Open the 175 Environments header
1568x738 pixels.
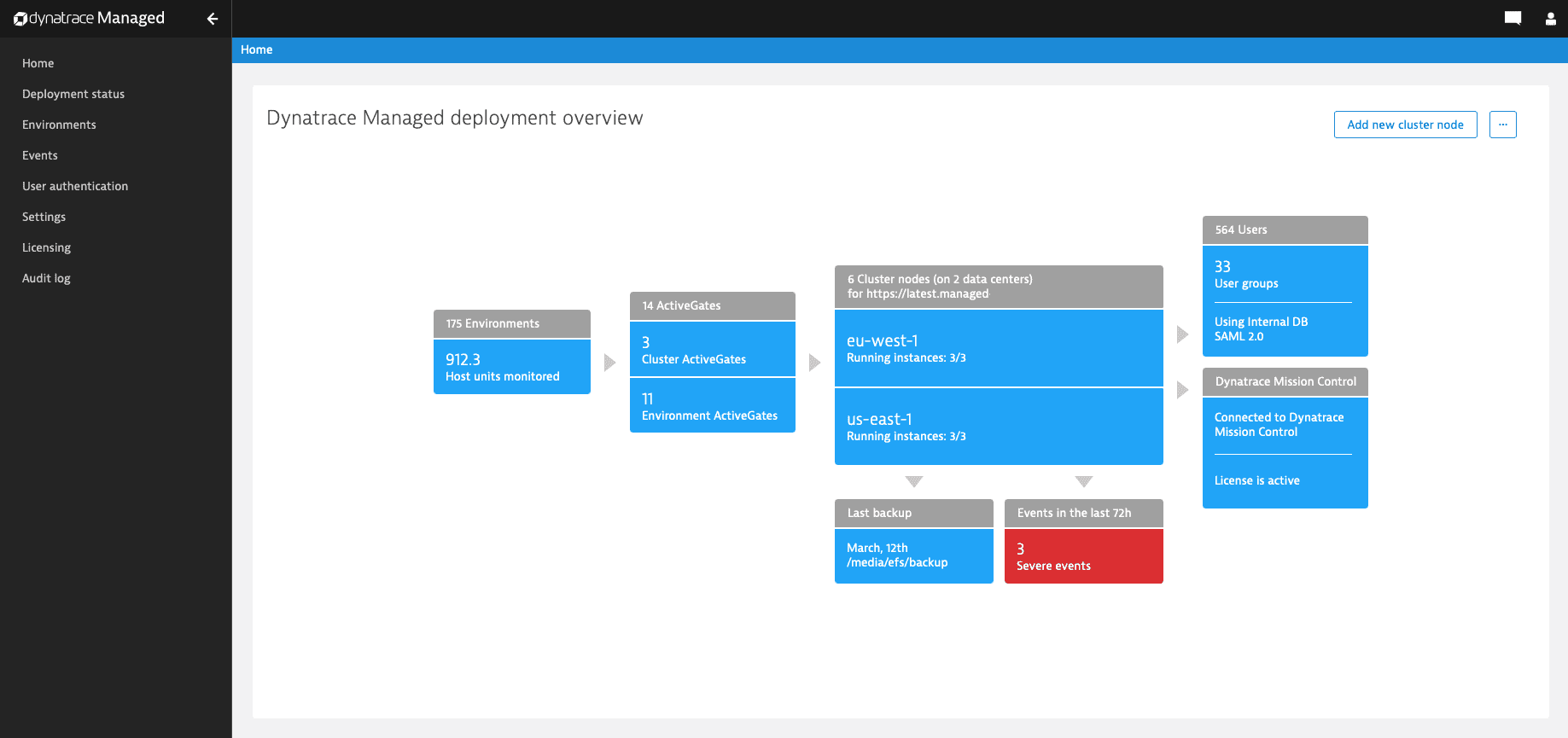point(512,323)
